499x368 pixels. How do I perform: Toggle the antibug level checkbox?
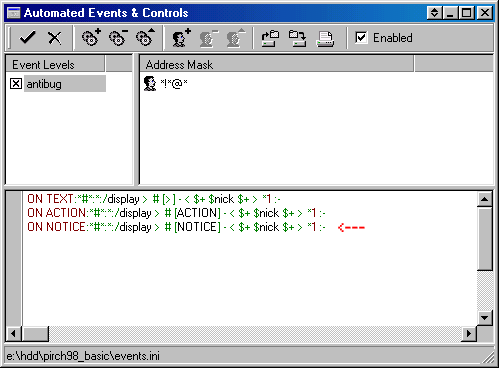[16, 83]
